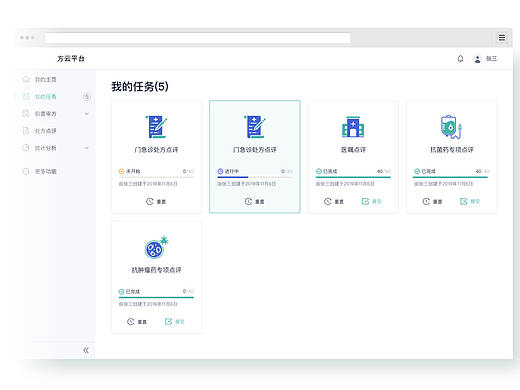Image resolution: width=520 pixels, height=390 pixels.
Task: Open the 抗肿瘤药专项点评 cell icon
Action: (156, 247)
